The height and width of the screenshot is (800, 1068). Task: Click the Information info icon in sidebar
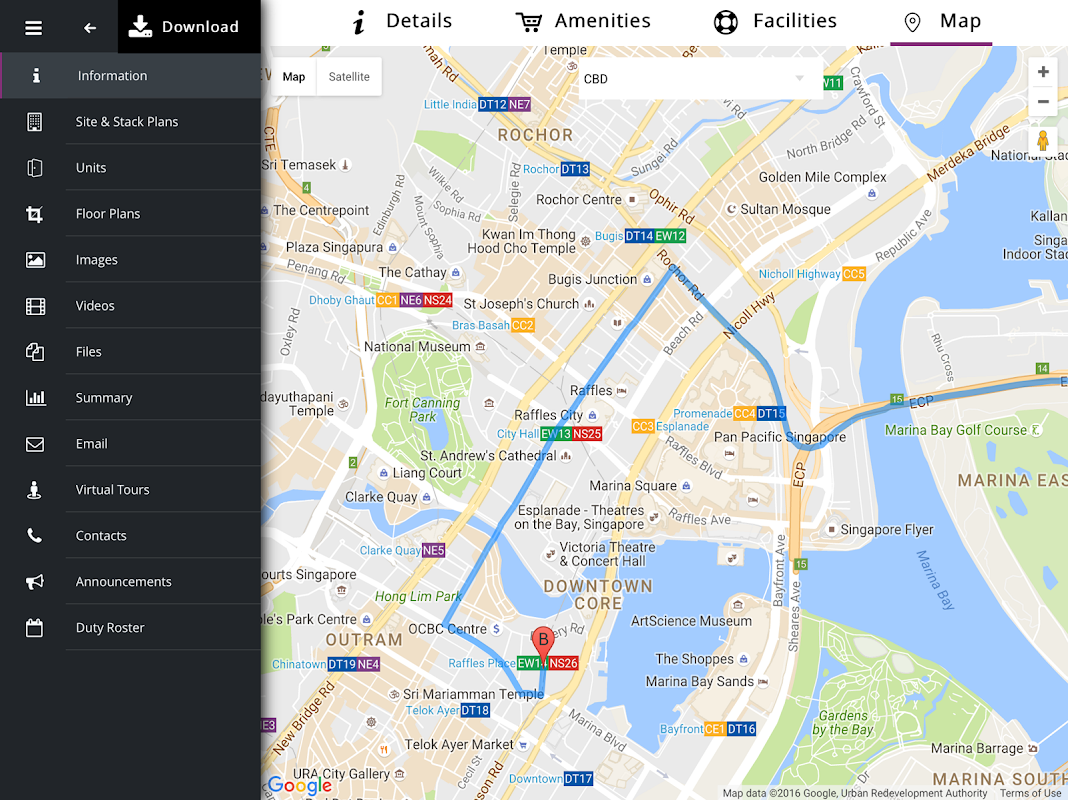35,76
